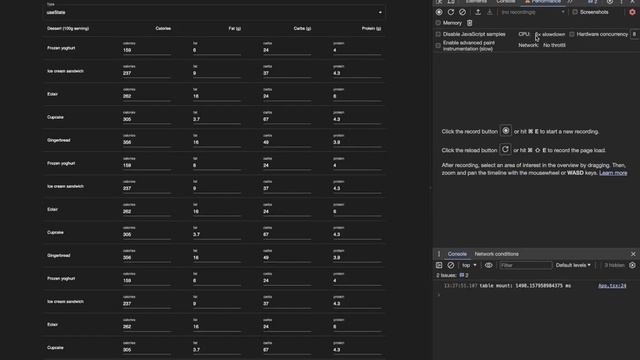Switch to the Elements tab in DevTools
This screenshot has width=640, height=360.
476,2
